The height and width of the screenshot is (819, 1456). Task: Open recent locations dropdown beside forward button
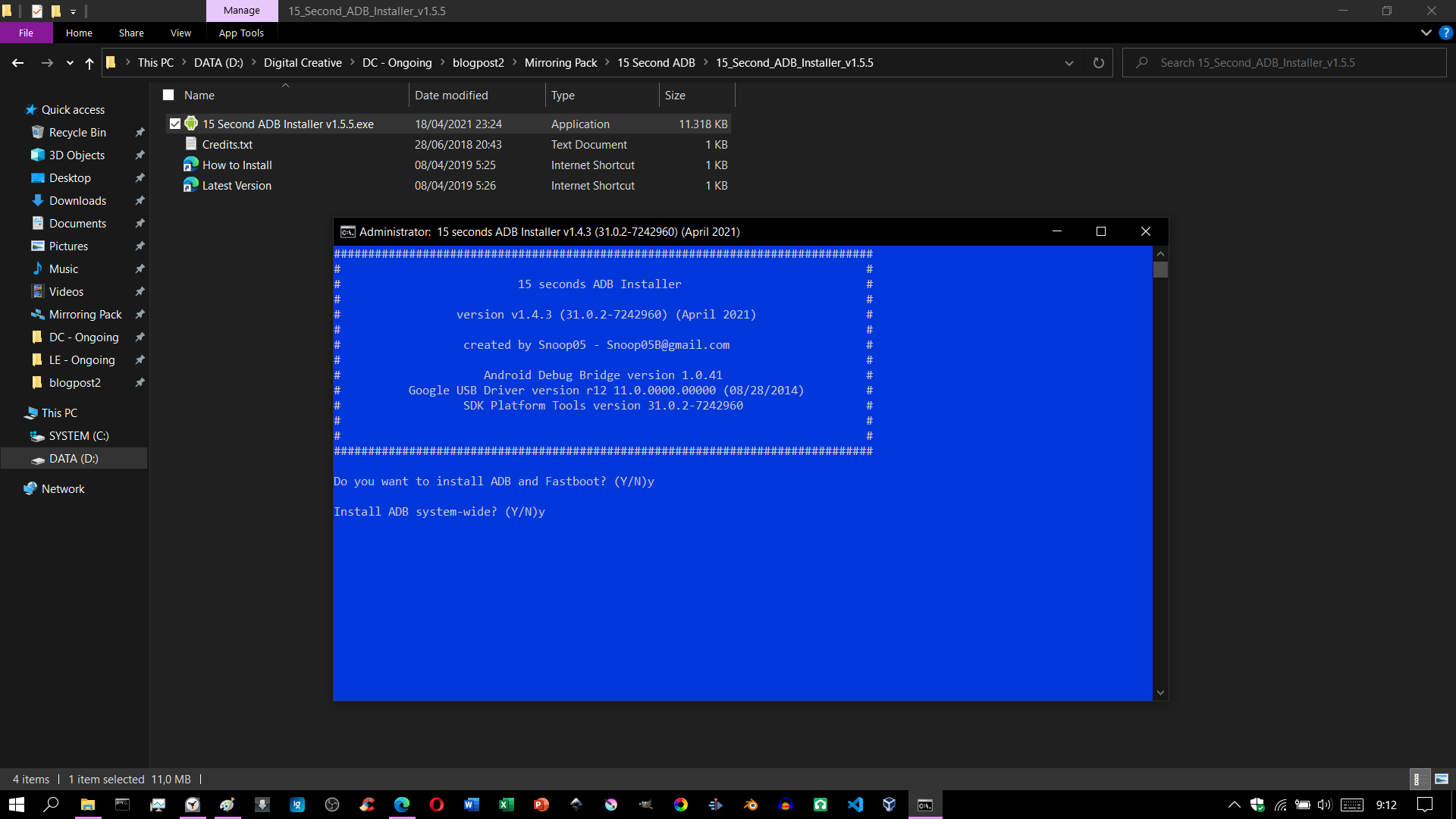tap(70, 63)
